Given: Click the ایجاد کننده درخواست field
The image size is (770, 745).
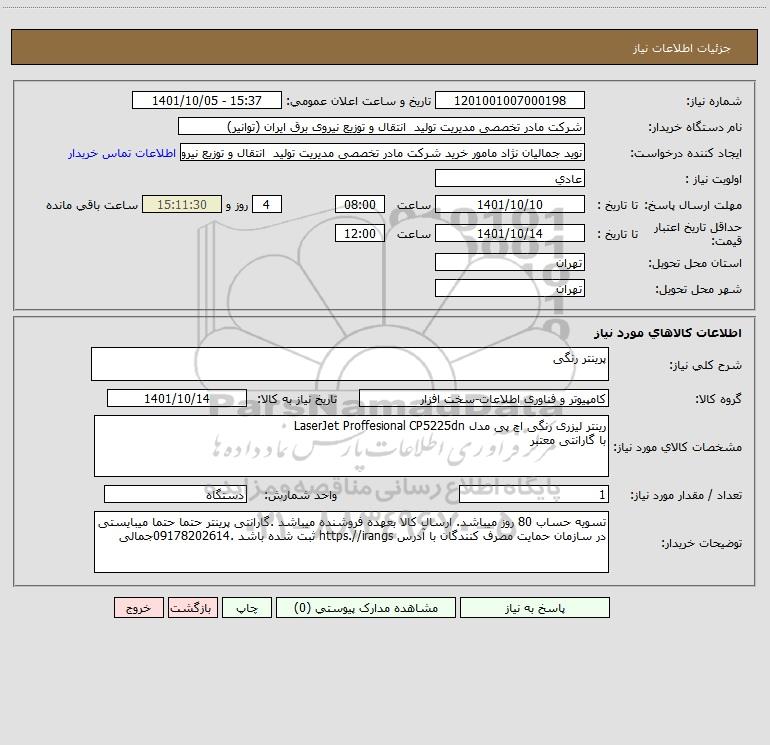Looking at the screenshot, I should (x=383, y=153).
